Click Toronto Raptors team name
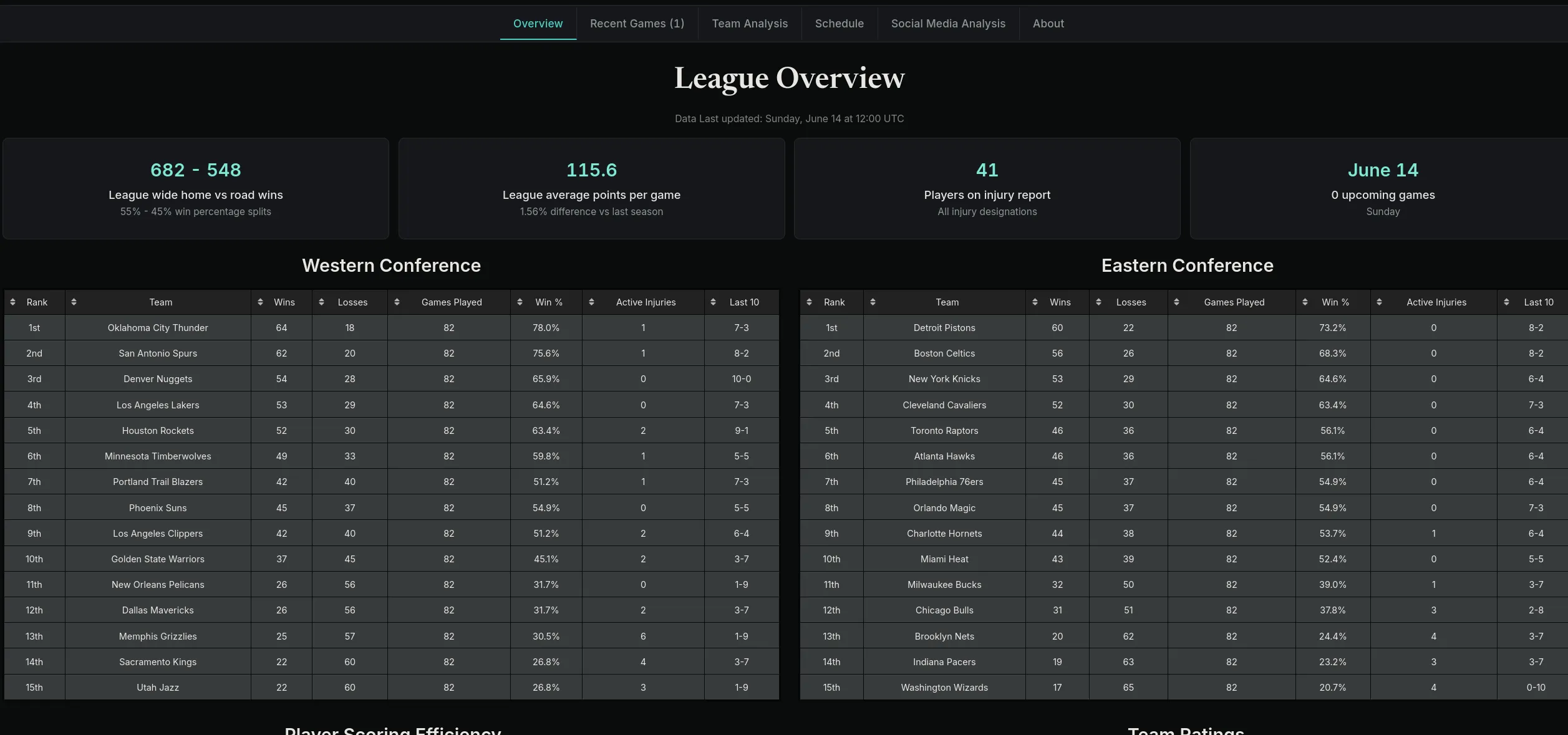1568x735 pixels. tap(944, 431)
